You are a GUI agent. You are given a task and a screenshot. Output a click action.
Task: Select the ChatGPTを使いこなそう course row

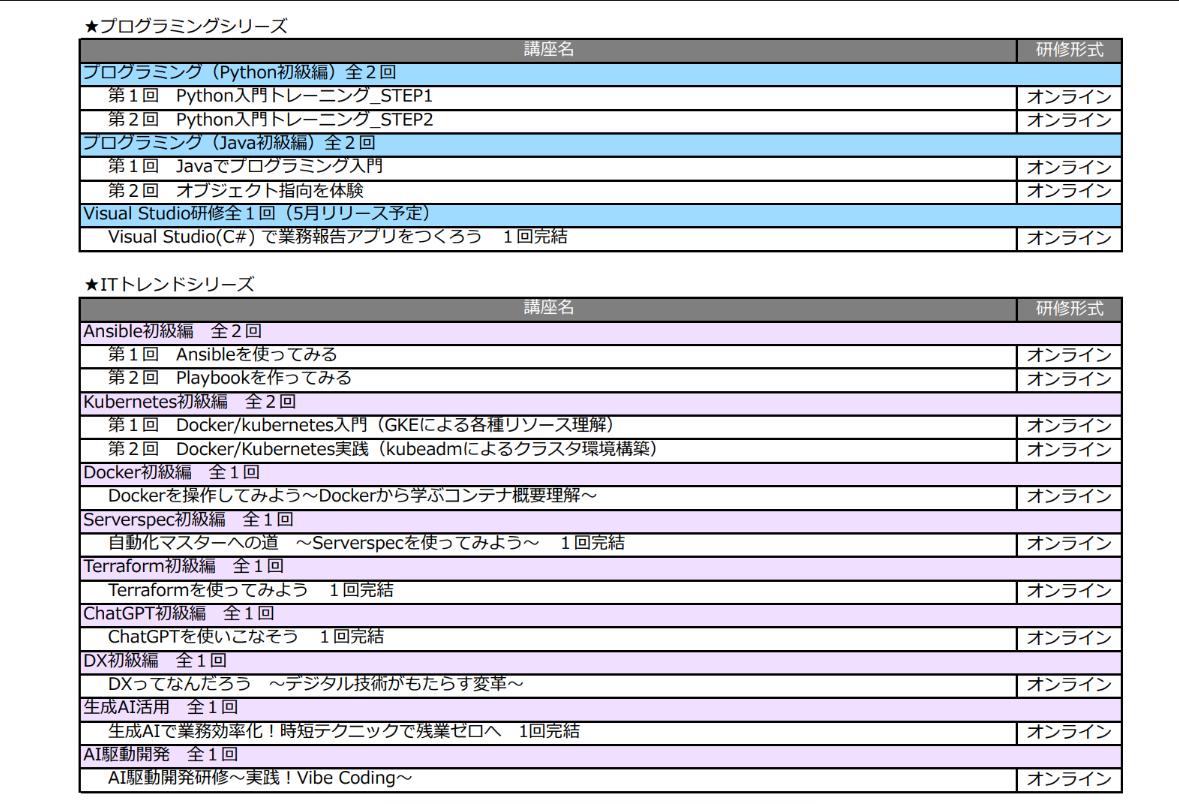click(x=246, y=637)
